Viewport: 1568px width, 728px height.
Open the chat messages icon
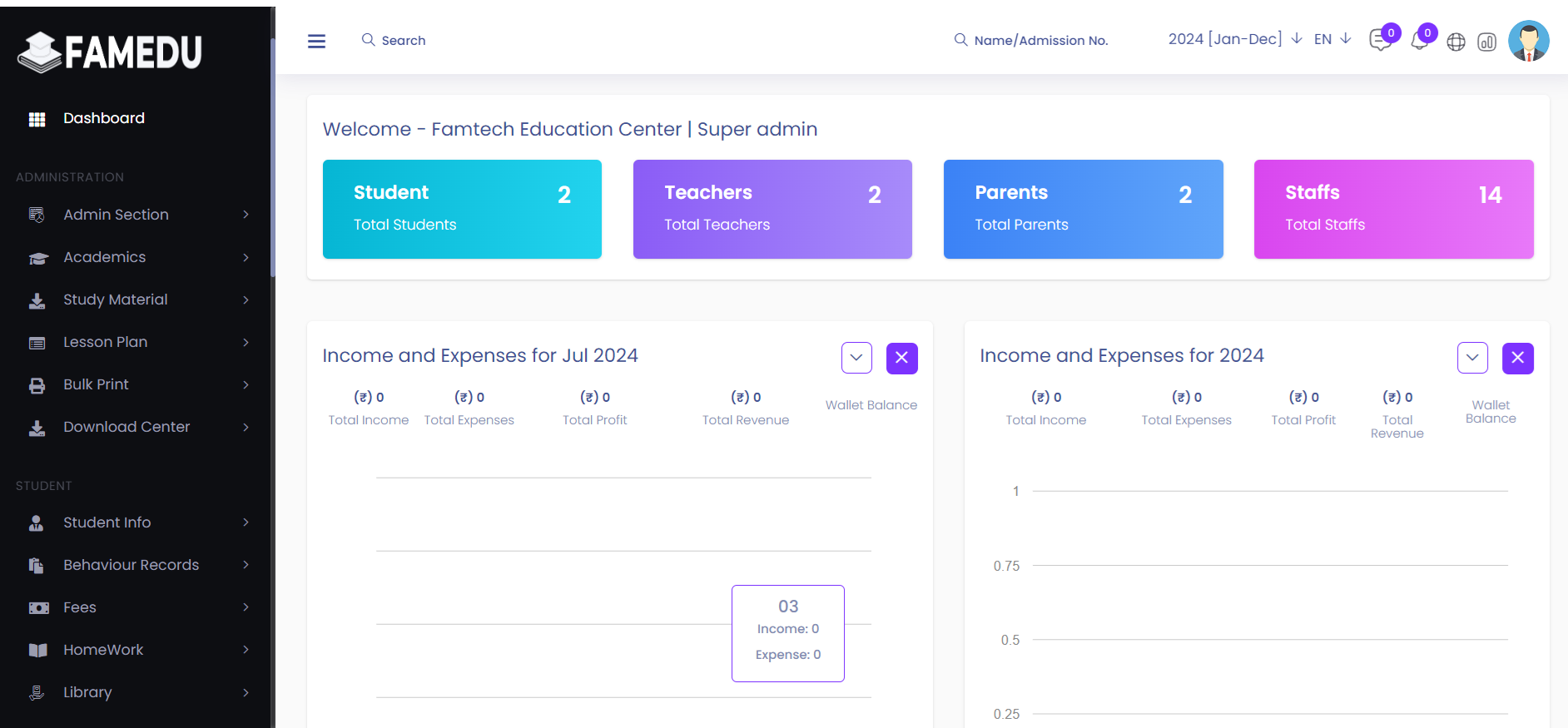pos(1380,41)
